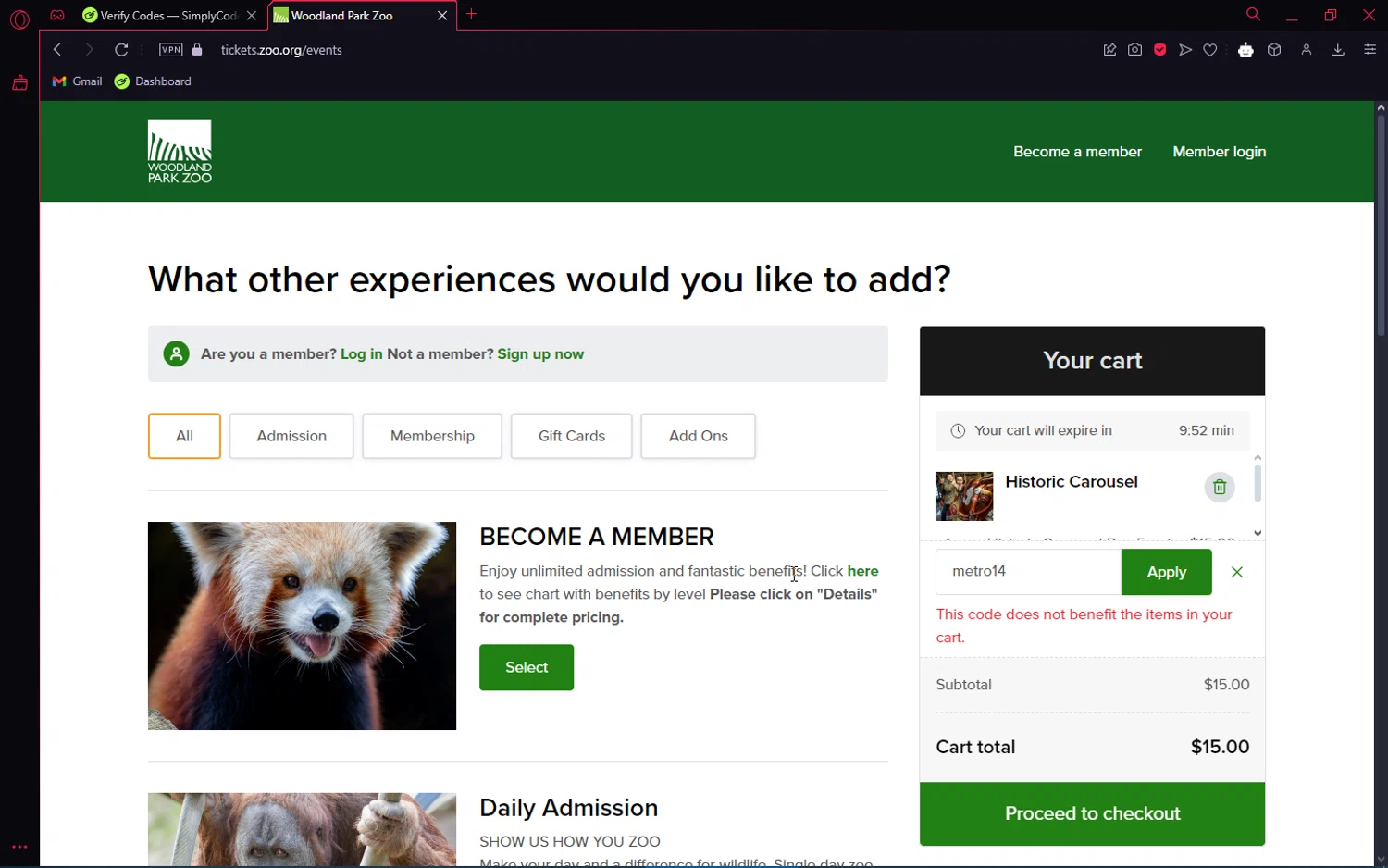
Task: Open the GX Corner gamepad icon
Action: [x=57, y=15]
